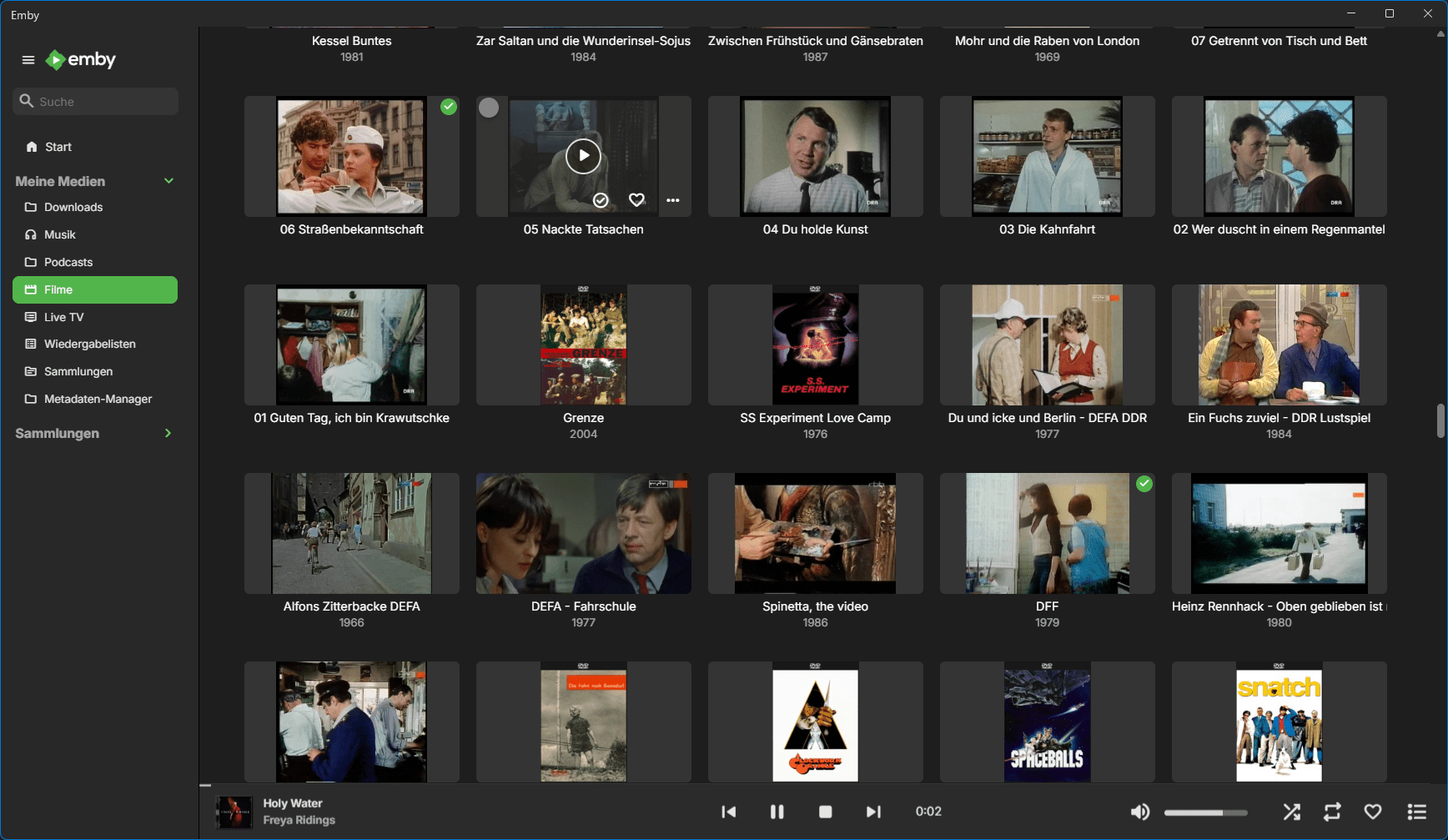Open more options for 05 Nackte Tatsachen
Image resolution: width=1448 pixels, height=840 pixels.
pos(673,200)
